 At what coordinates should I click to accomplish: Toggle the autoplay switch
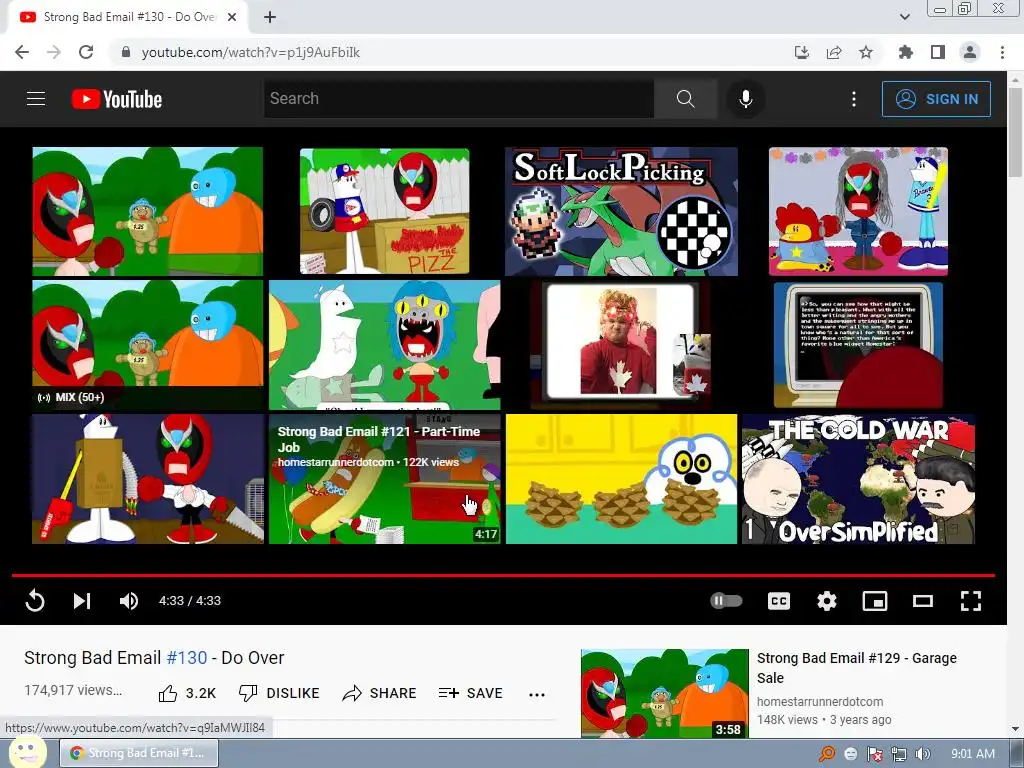726,600
